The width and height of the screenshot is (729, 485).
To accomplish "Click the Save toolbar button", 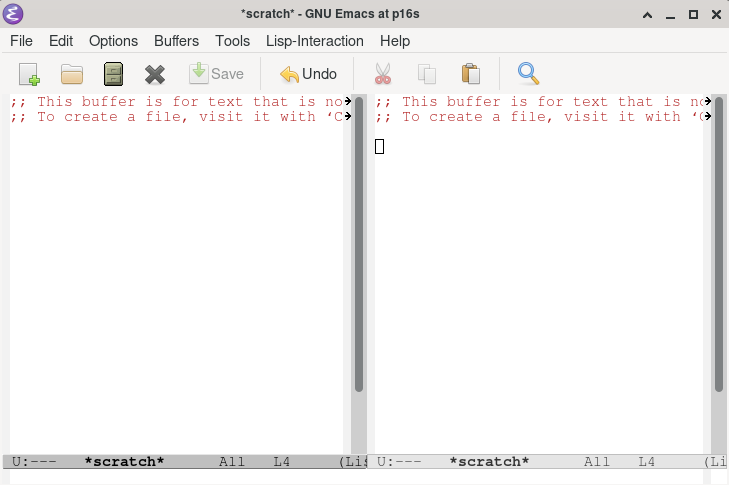I will click(216, 74).
